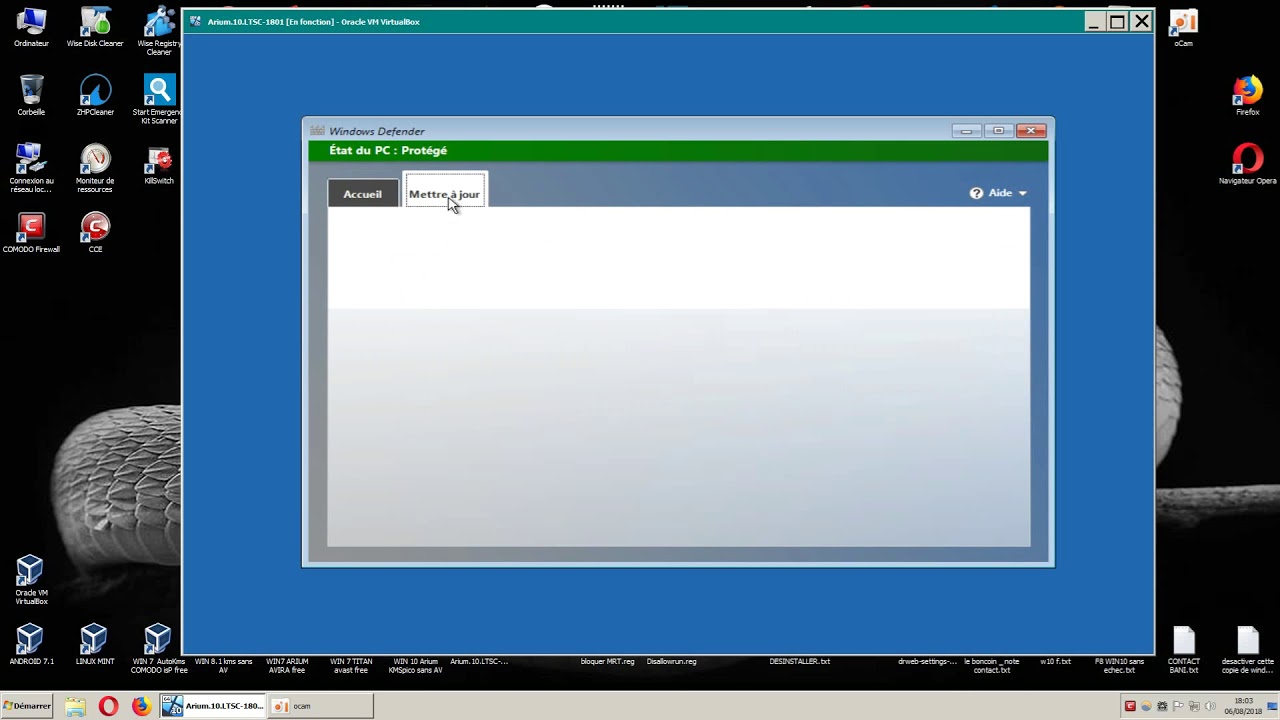Switch to the Arium.10.LTSC taskbar button
The image size is (1280, 720).
(213, 706)
